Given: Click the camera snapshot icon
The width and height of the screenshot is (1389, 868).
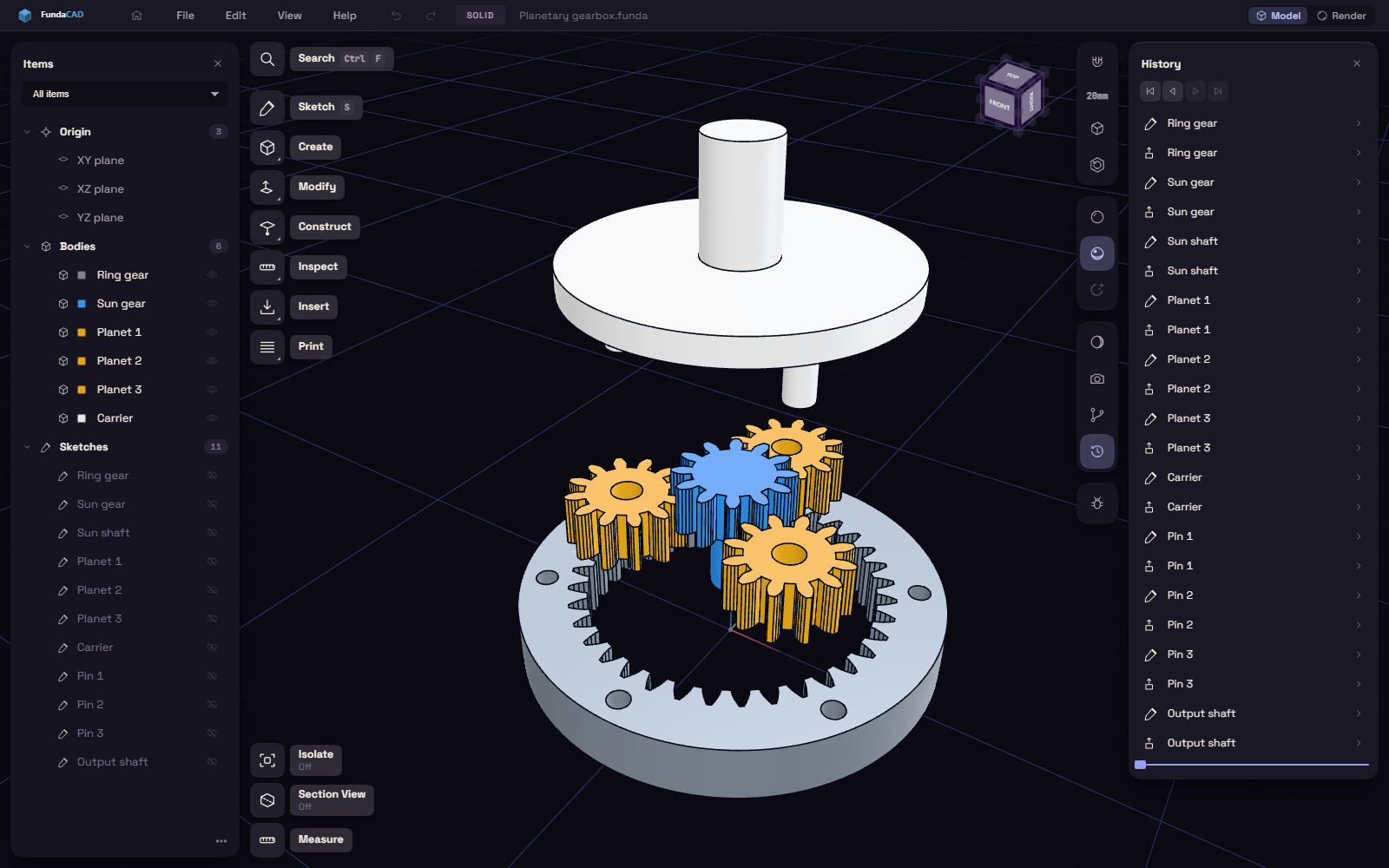Looking at the screenshot, I should point(1097,378).
